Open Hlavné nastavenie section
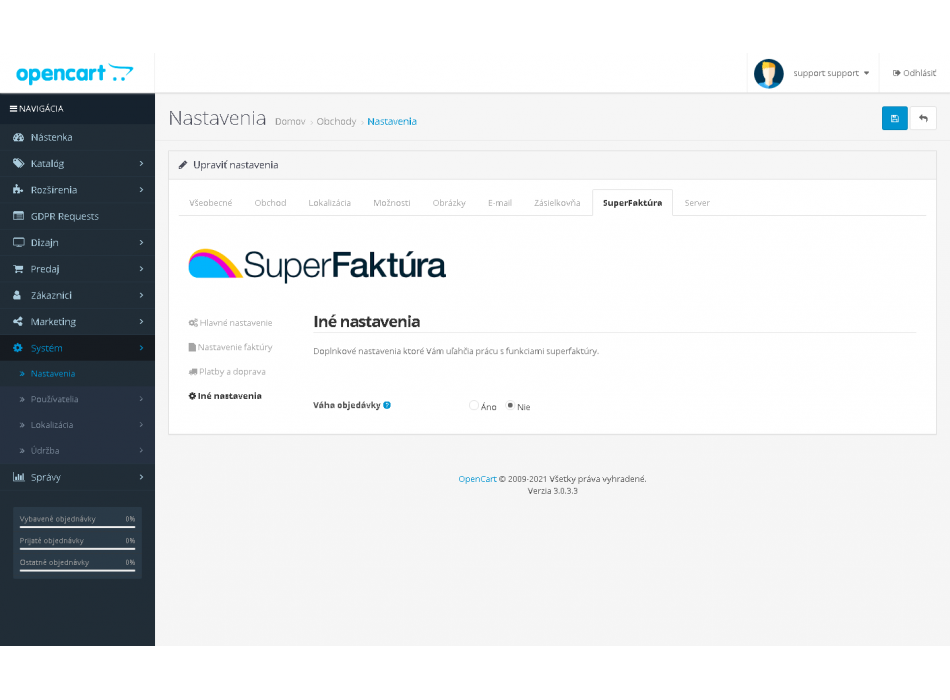 click(x=230, y=323)
